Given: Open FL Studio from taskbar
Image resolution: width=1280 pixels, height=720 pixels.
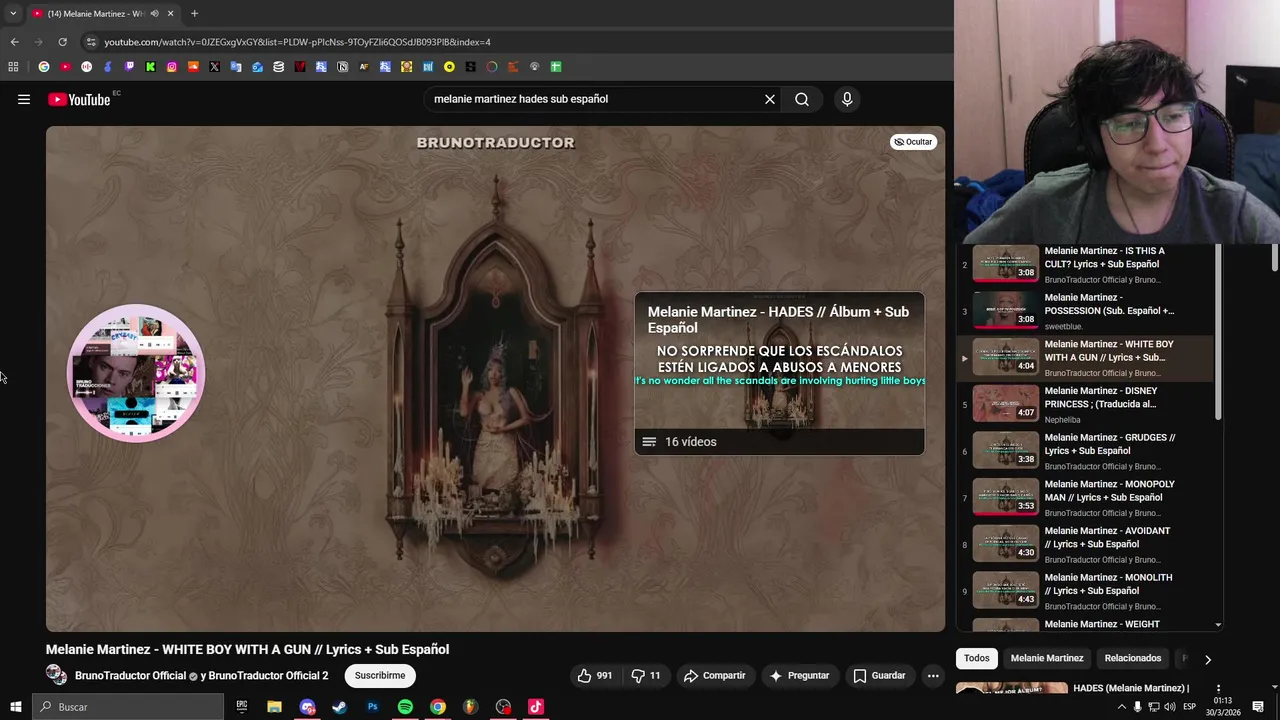Looking at the screenshot, I should click(x=470, y=707).
